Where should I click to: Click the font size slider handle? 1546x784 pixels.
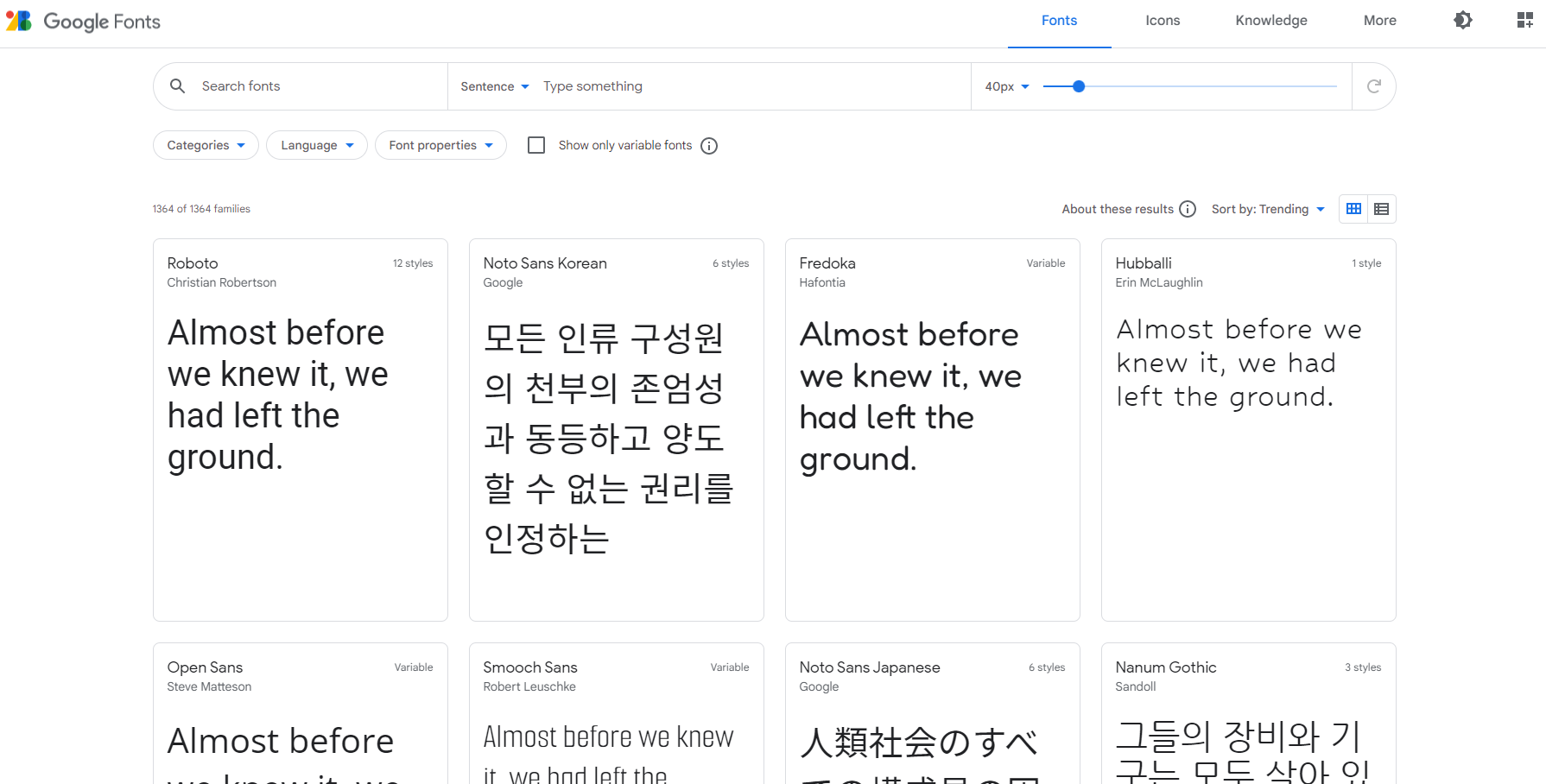[x=1079, y=86]
